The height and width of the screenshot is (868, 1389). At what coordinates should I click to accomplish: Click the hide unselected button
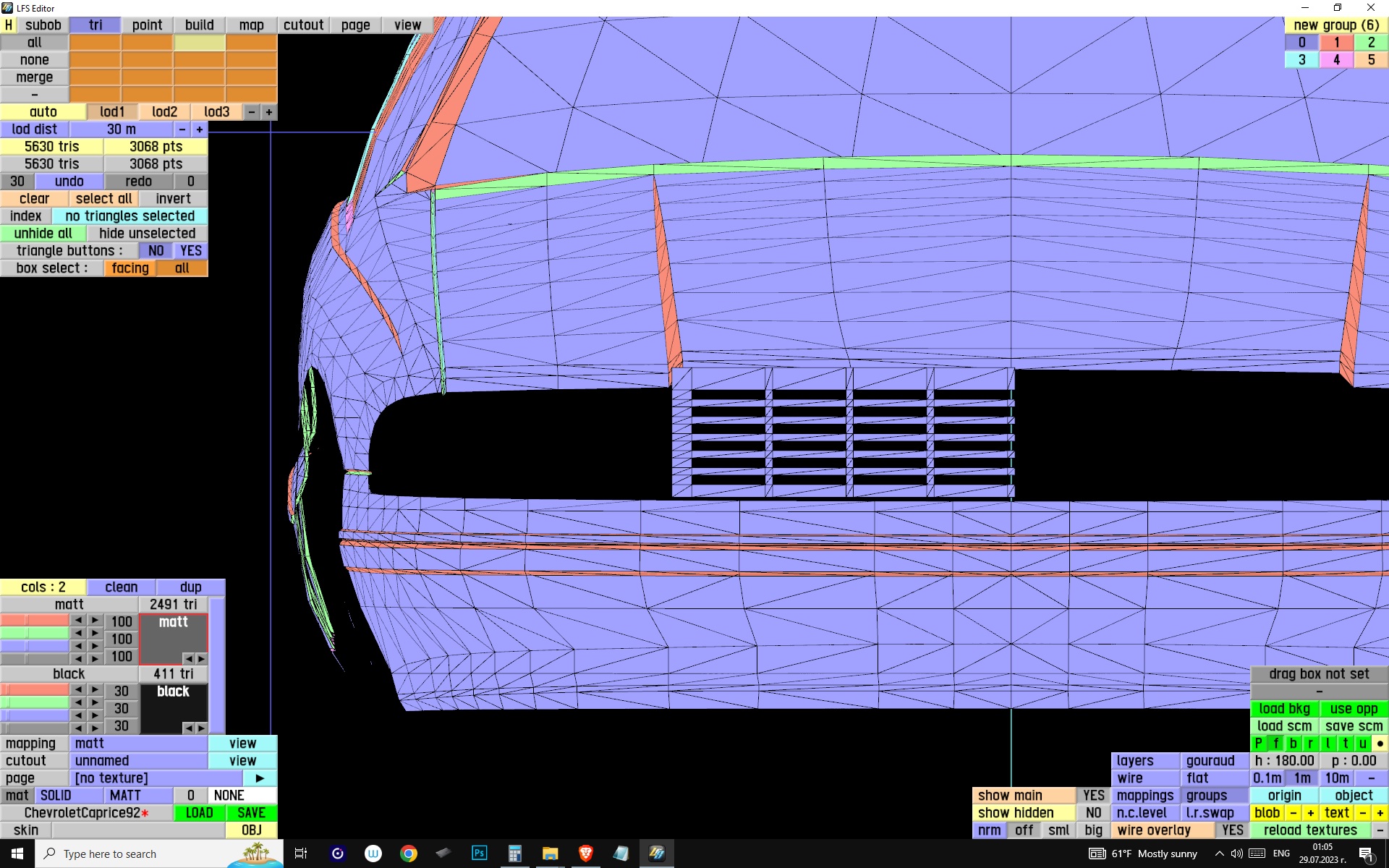147,234
